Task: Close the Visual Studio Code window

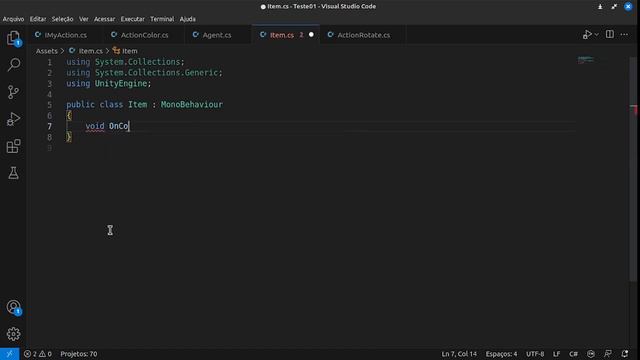Action: 628,7
